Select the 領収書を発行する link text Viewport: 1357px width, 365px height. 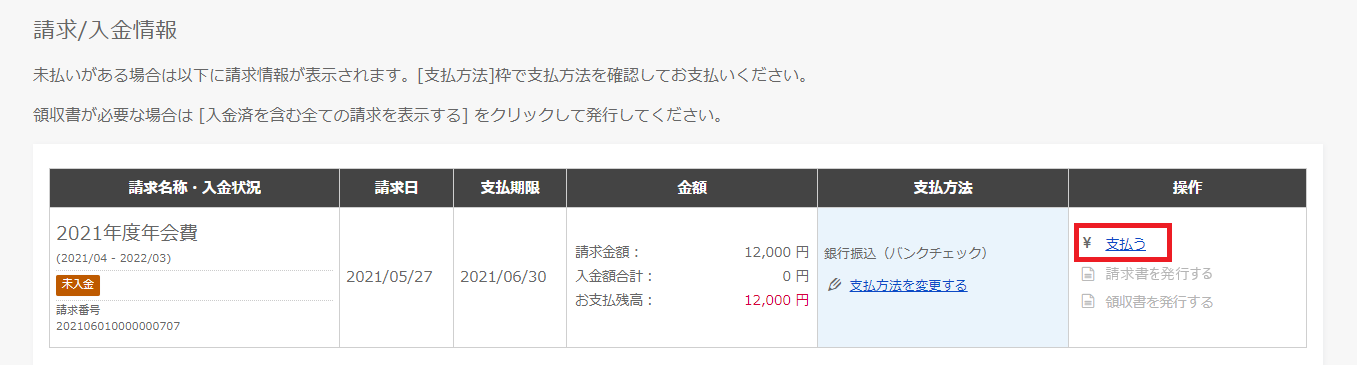(x=1159, y=302)
